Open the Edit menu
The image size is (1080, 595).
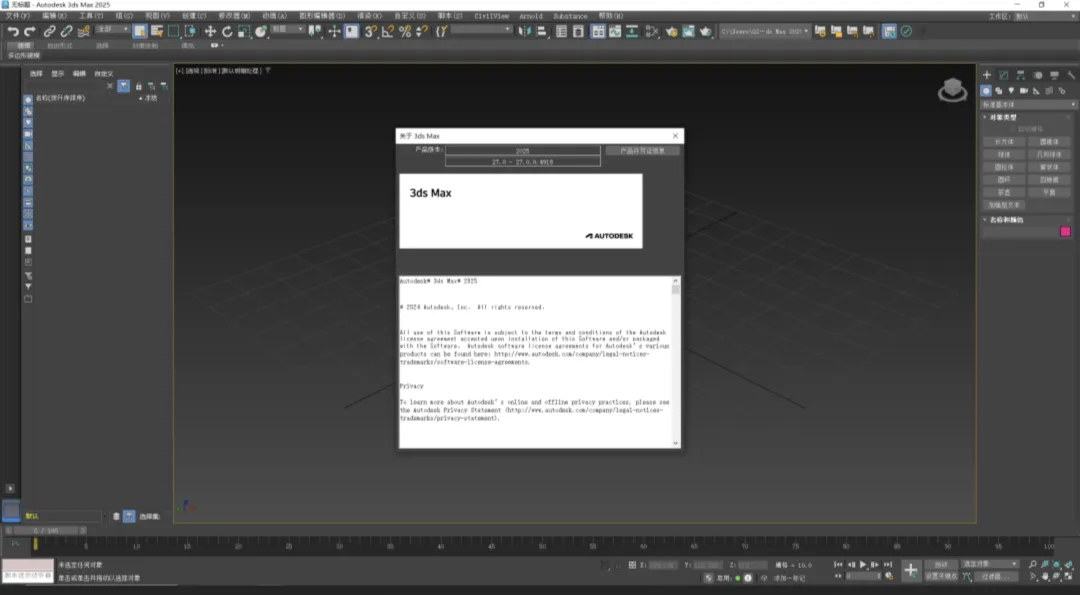click(x=54, y=16)
